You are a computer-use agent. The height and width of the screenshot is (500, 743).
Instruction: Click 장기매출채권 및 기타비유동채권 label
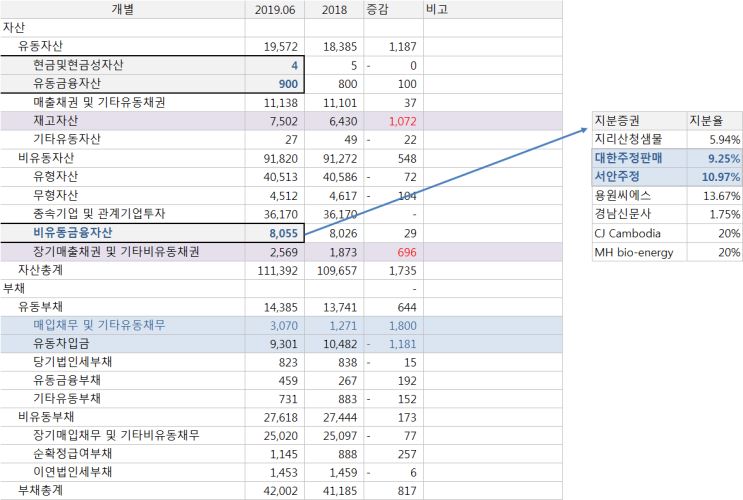[x=116, y=252]
